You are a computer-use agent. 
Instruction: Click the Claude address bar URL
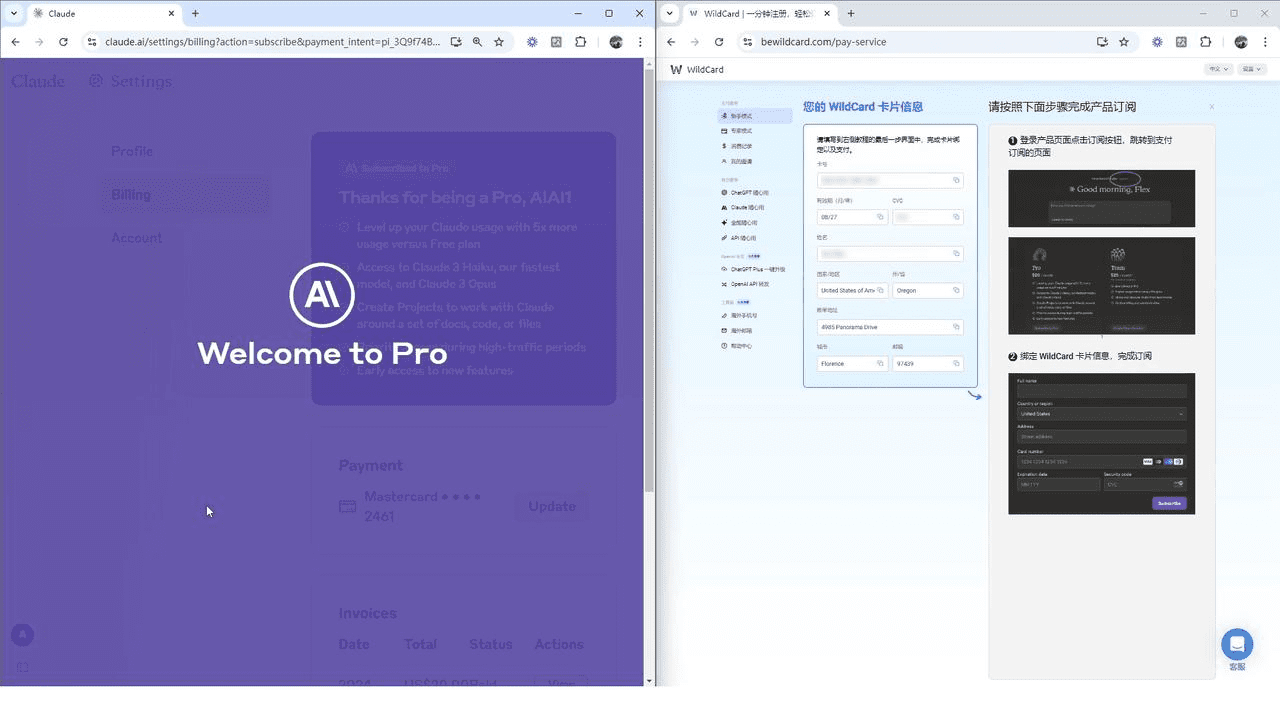272,42
